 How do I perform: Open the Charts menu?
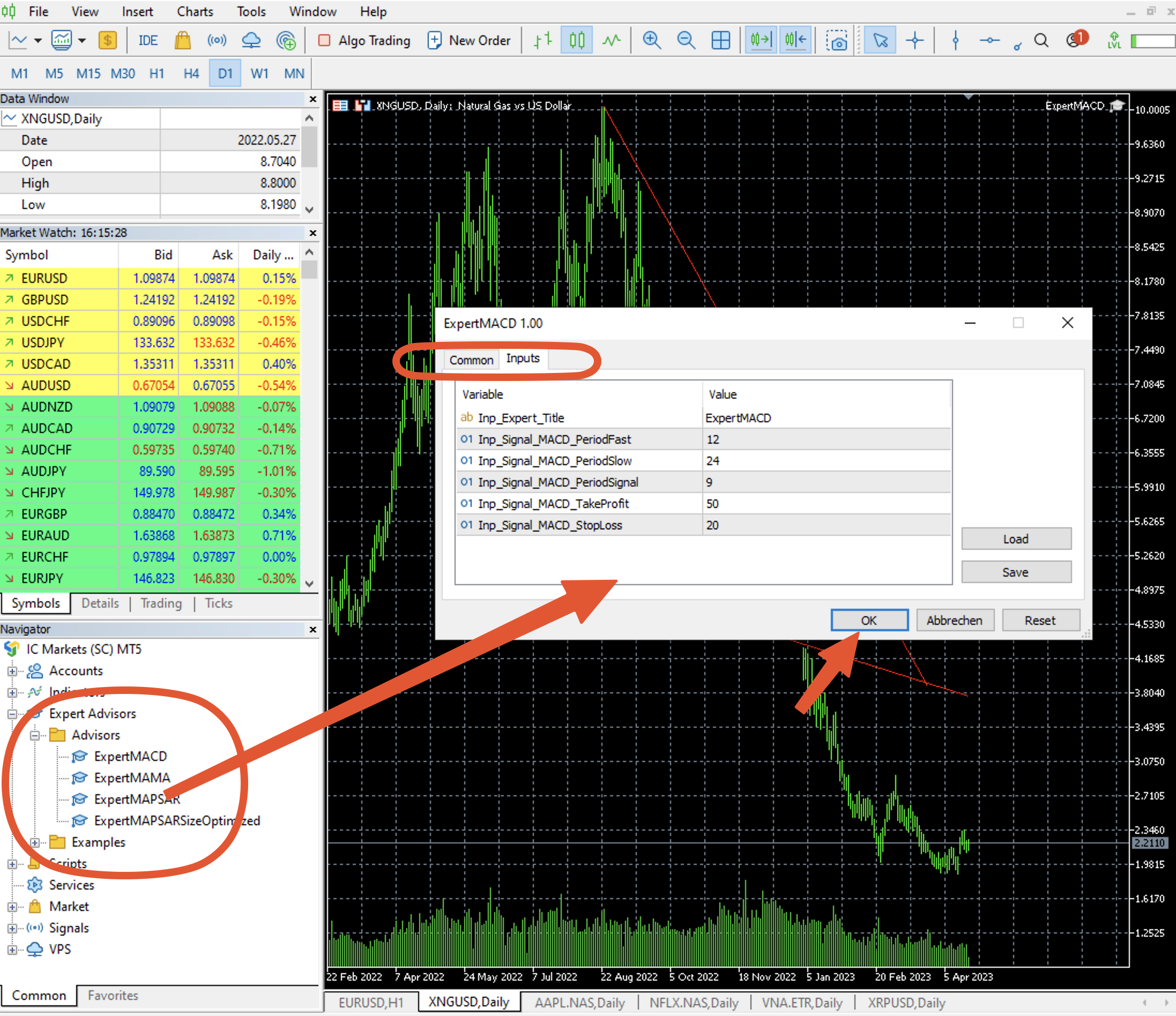click(195, 11)
